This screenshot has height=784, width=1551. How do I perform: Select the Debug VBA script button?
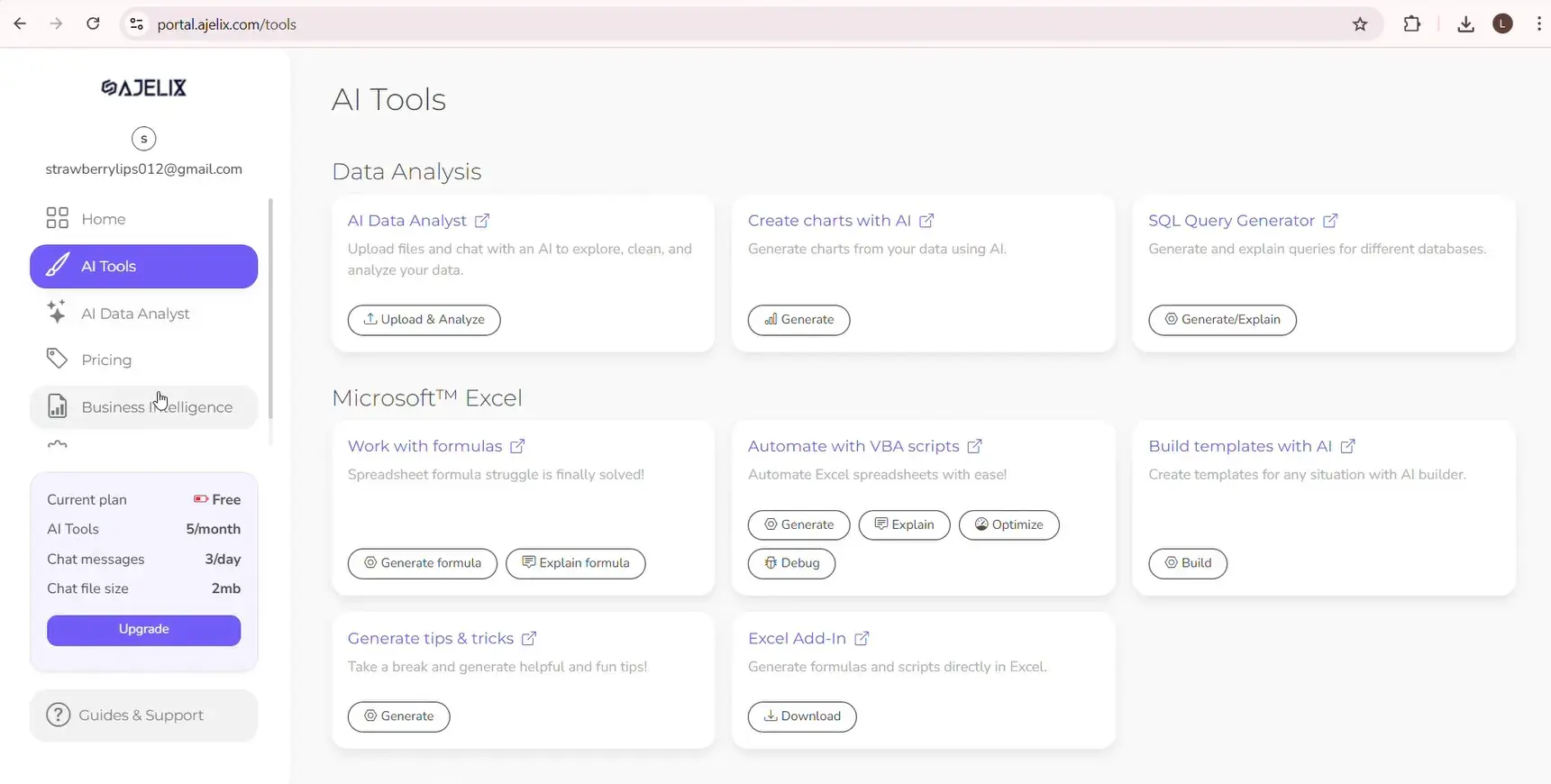(x=791, y=563)
